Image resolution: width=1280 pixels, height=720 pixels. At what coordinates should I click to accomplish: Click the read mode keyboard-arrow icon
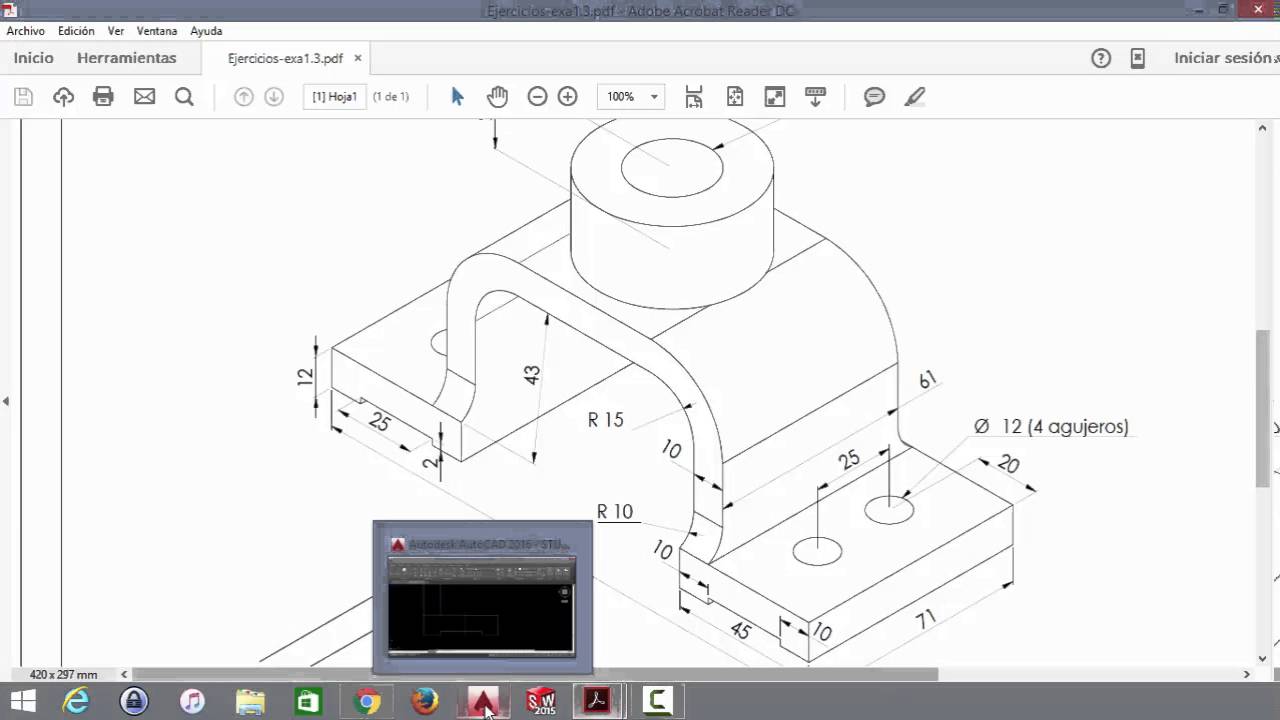click(x=815, y=97)
